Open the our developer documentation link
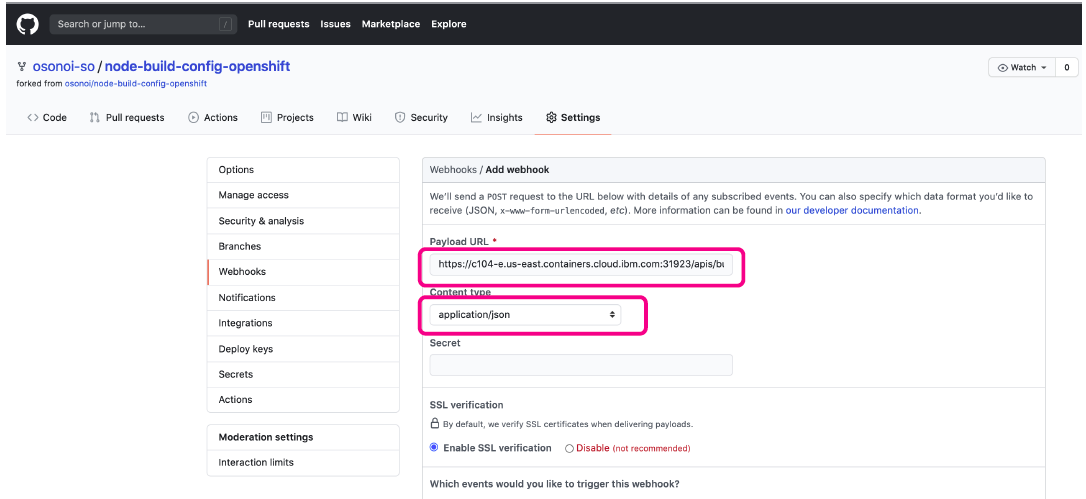Screen dimensions: 1086x499 (852, 210)
